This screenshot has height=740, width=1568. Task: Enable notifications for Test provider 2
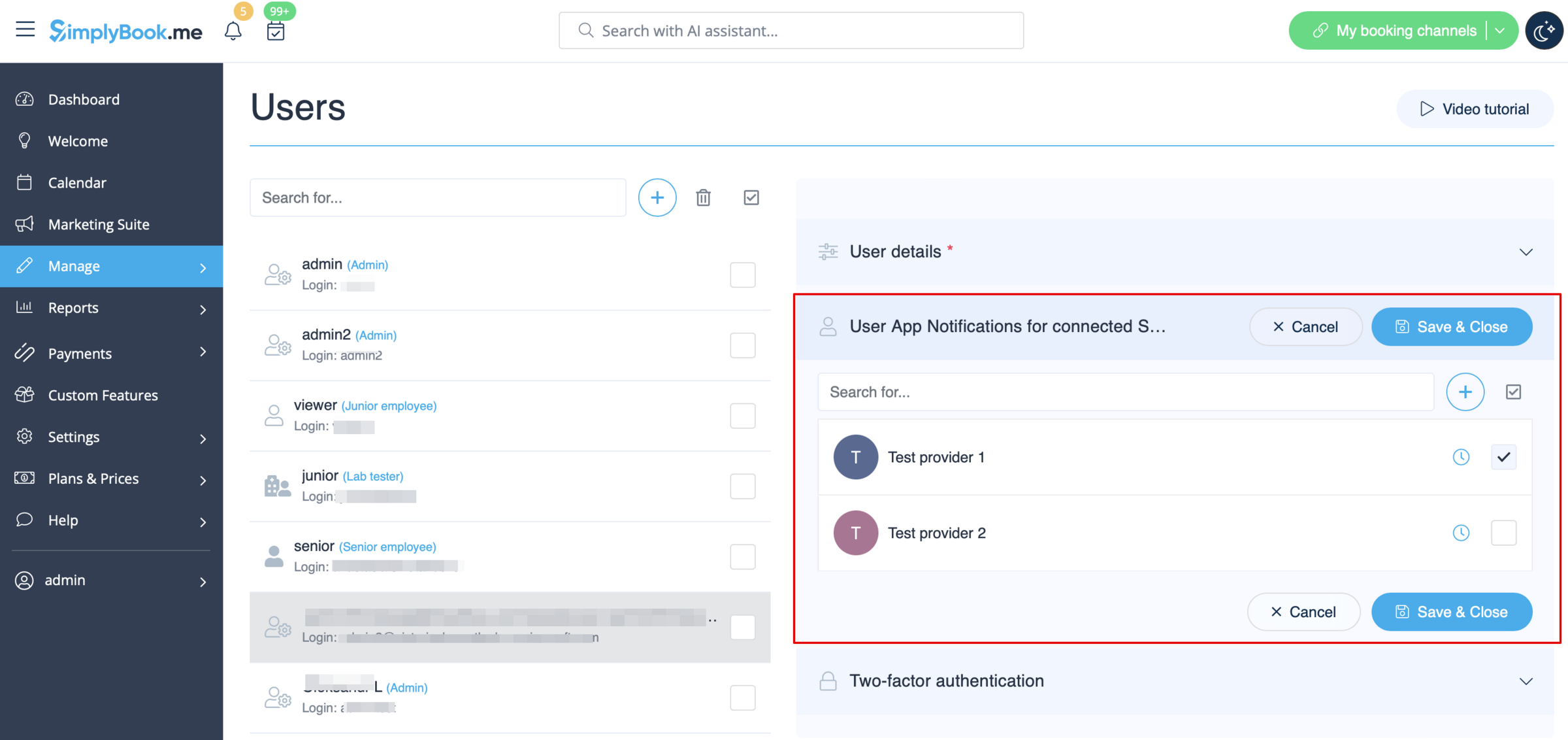(x=1503, y=533)
